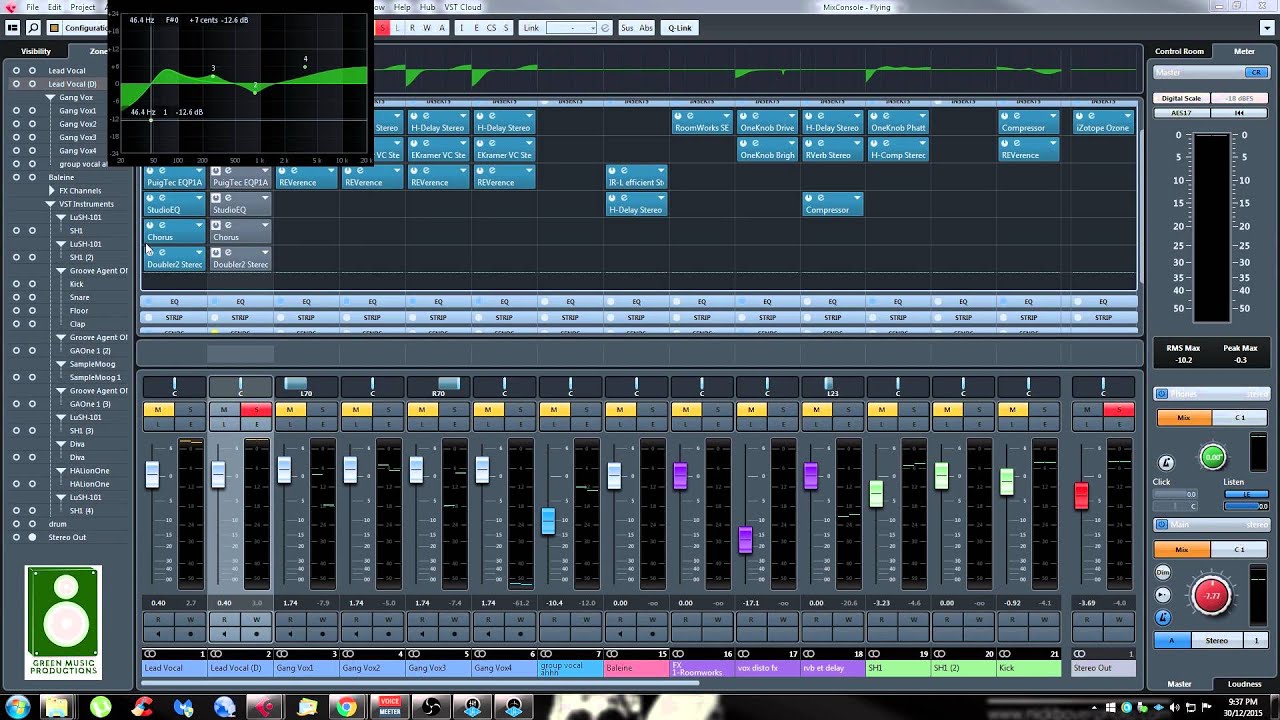Open Google Chrome from taskbar
Viewport: 1280px width, 720px height.
coord(346,707)
